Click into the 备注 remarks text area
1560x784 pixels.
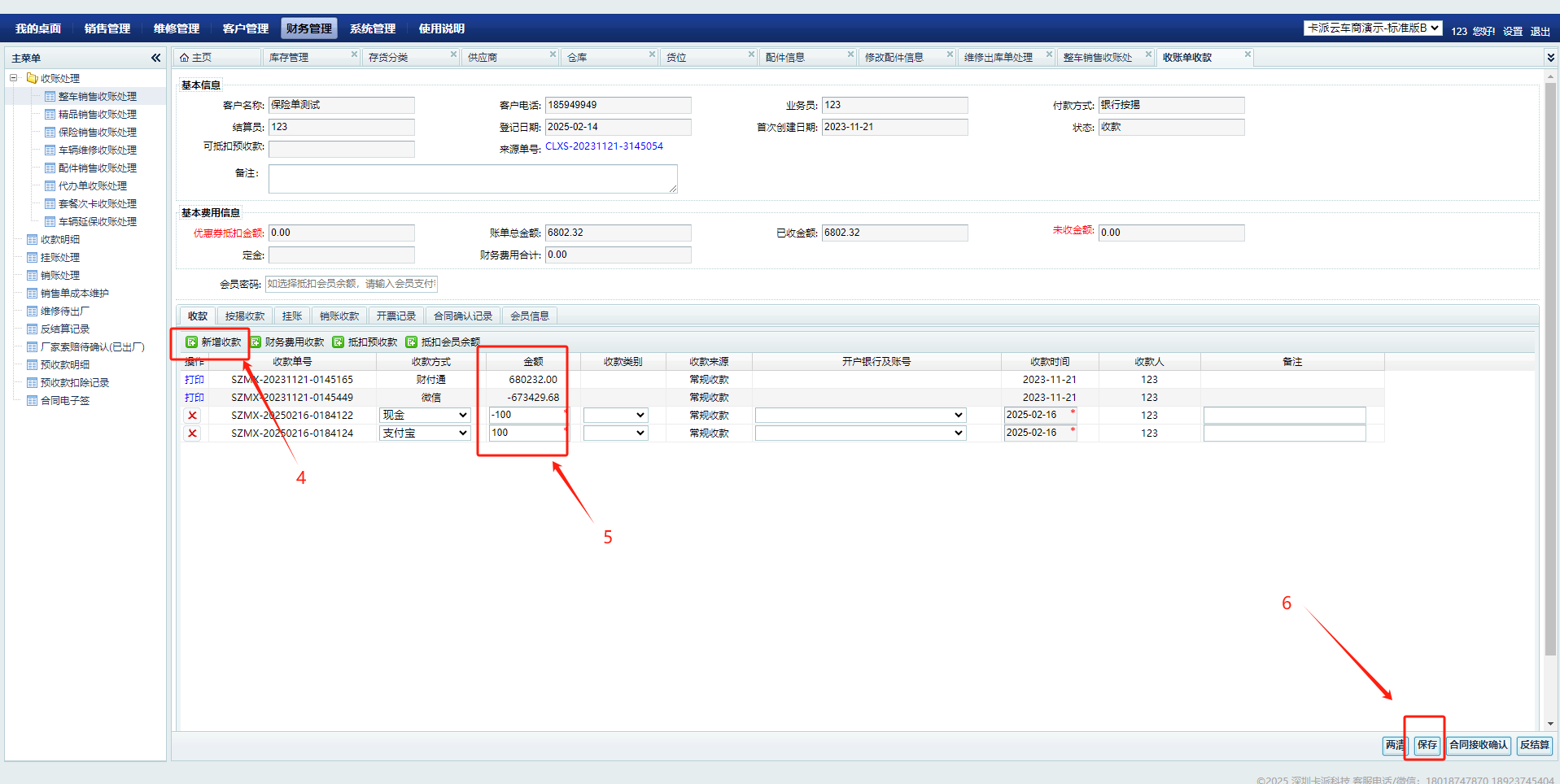(472, 179)
